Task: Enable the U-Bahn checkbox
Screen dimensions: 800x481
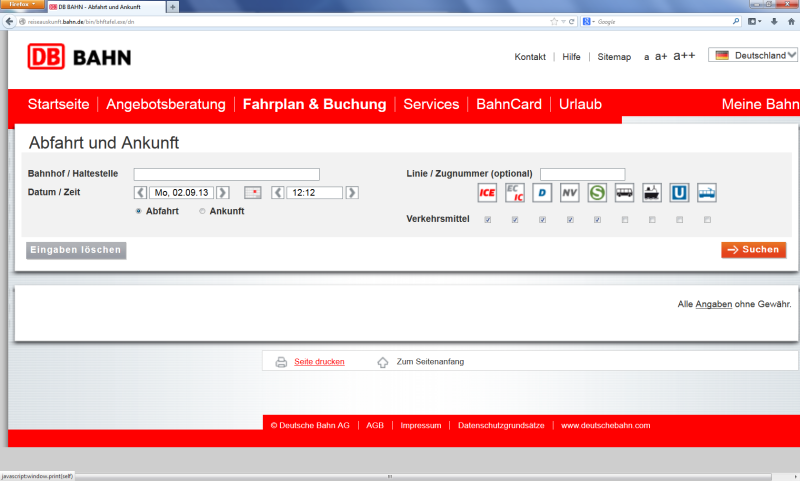Action: click(680, 220)
